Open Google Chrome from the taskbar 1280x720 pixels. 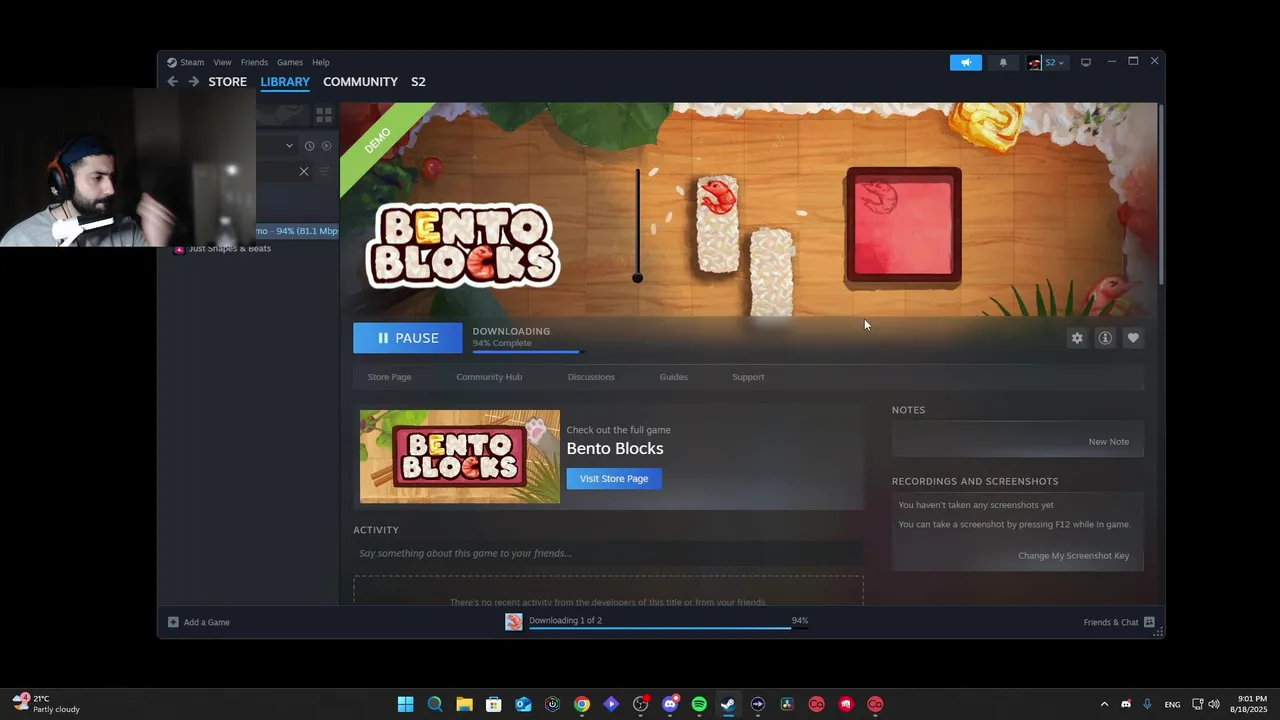click(x=582, y=704)
